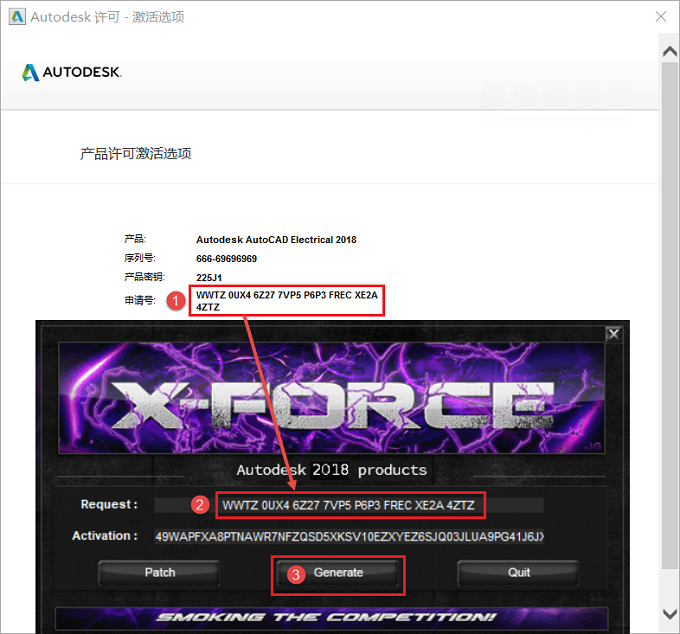The width and height of the screenshot is (680, 634).
Task: Click the Autodesk icon in the title bar
Action: coord(17,17)
